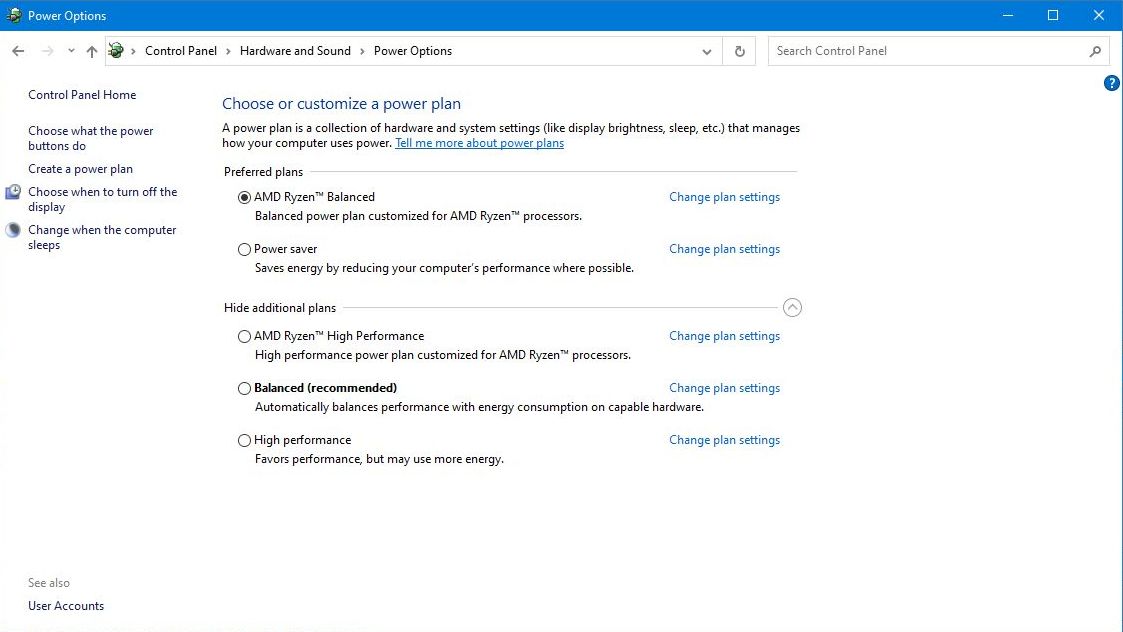Close the Power Options window
1123x632 pixels.
pos(1099,15)
